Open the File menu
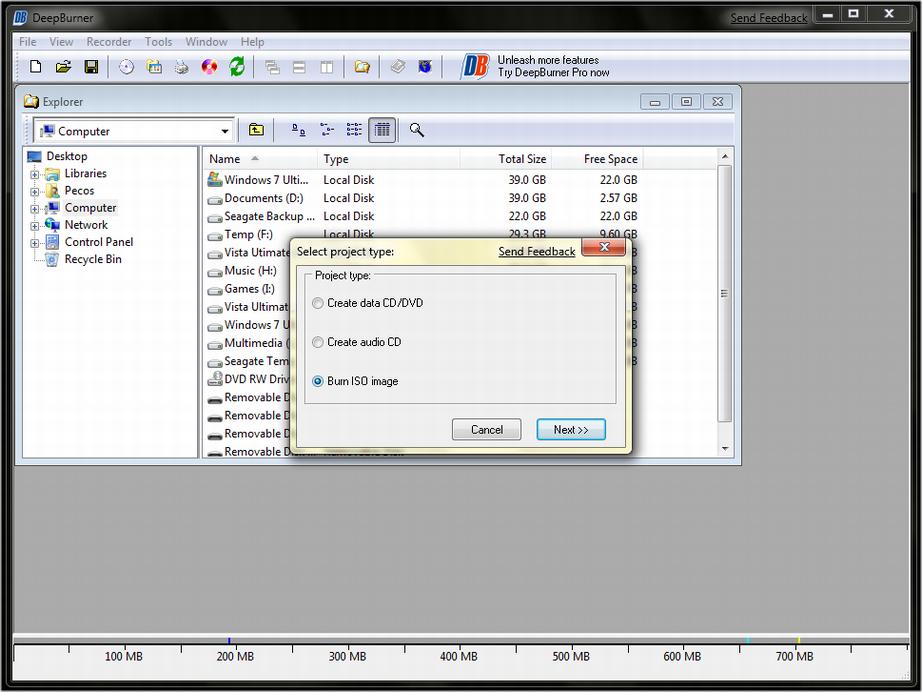Screen dimensions: 922x692 (x=28, y=42)
